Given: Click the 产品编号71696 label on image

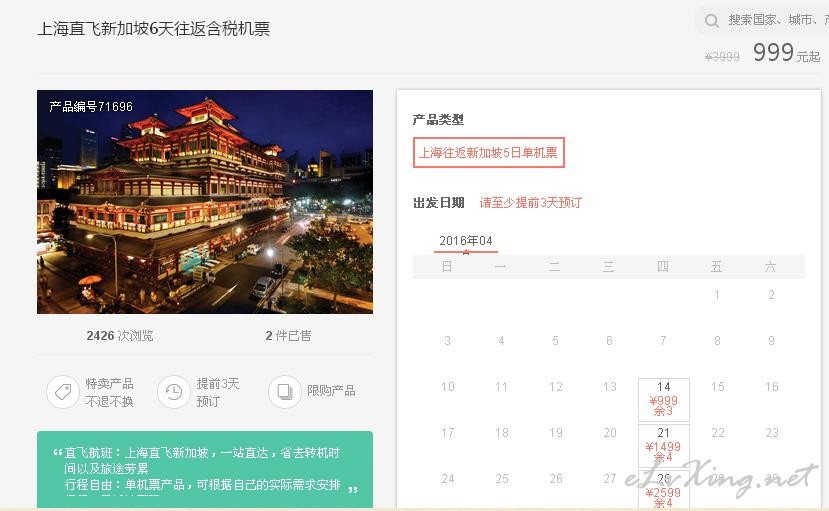Looking at the screenshot, I should click(91, 107).
